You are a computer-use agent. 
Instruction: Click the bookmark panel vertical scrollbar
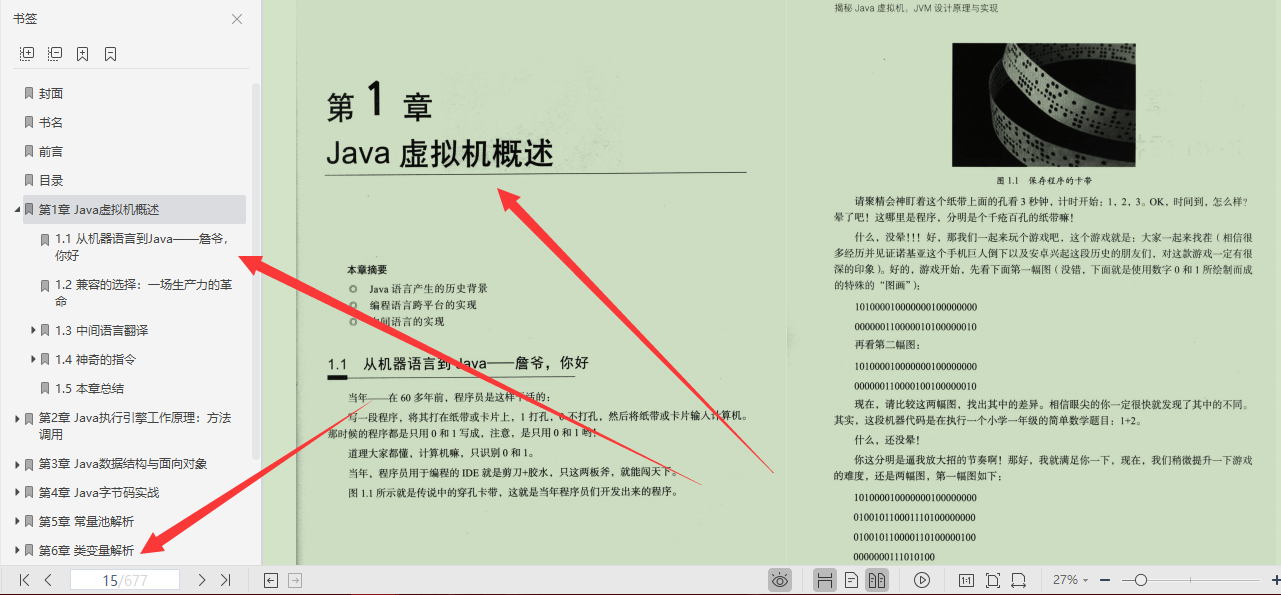(256, 270)
